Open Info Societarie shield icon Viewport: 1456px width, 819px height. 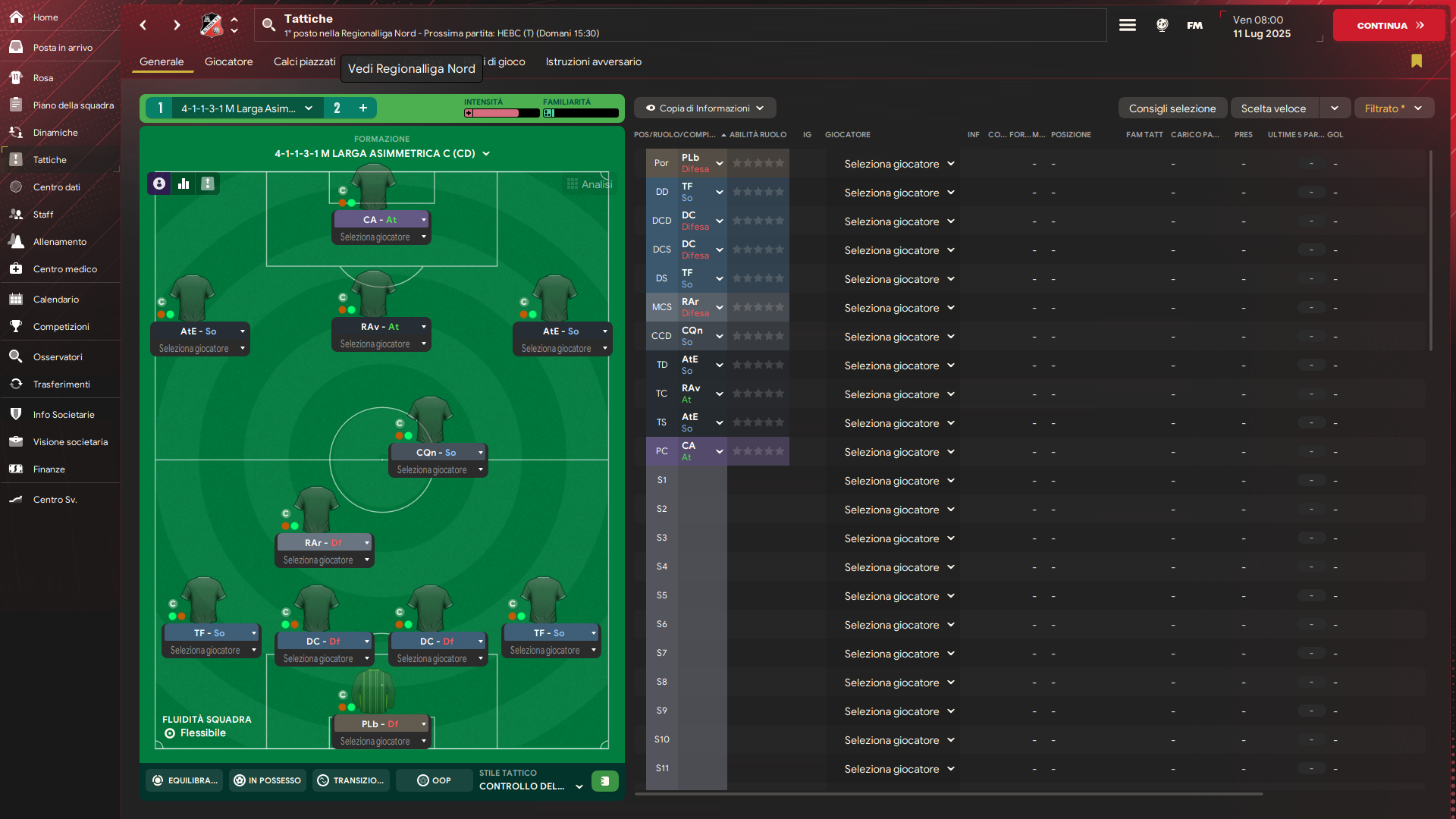pos(16,414)
